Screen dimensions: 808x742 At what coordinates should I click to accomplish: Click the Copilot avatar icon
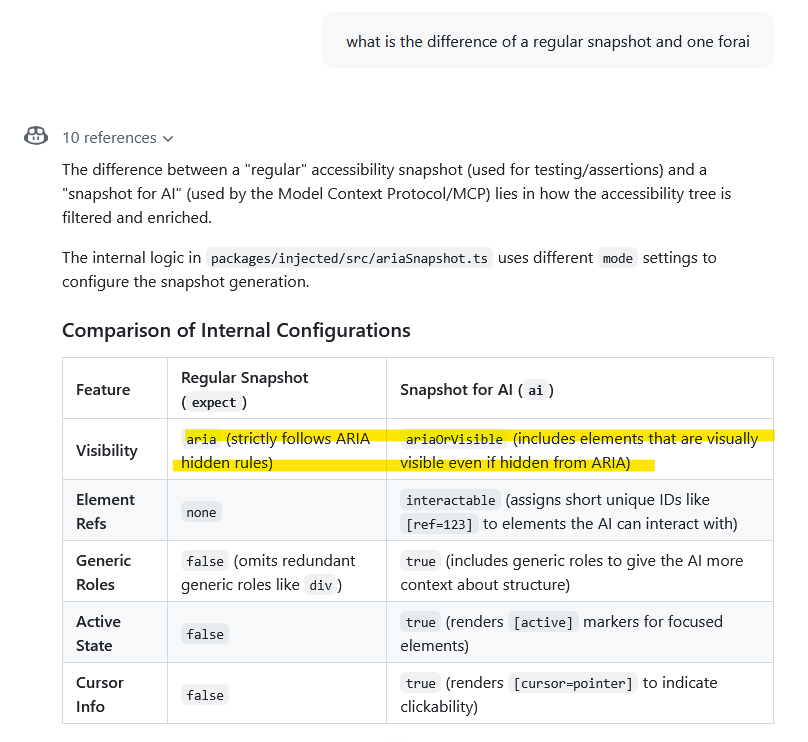tap(36, 136)
